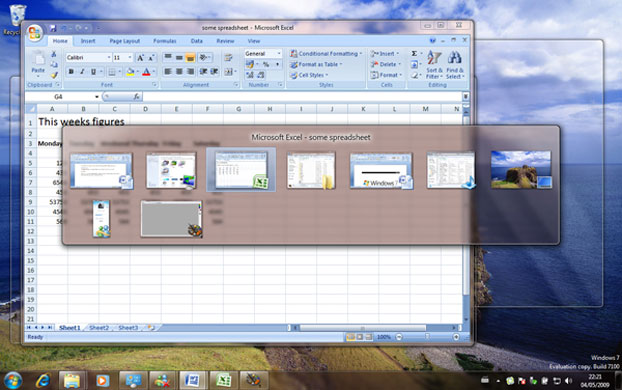Apply Top Align to cell content
The width and height of the screenshot is (622, 390).
(x=168, y=58)
